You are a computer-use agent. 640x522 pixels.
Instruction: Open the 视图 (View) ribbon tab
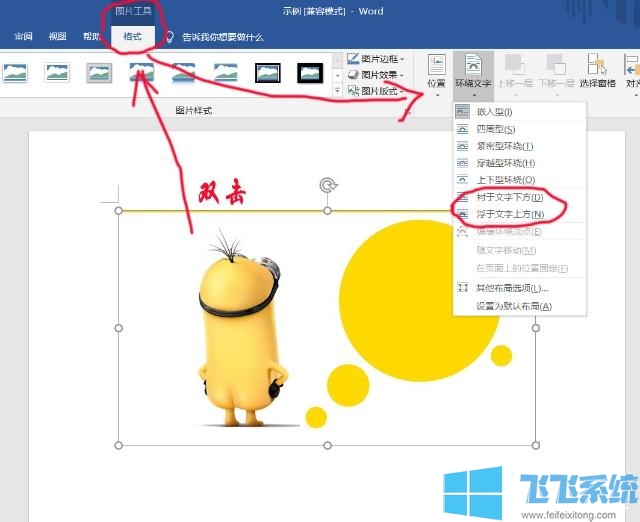[57, 37]
